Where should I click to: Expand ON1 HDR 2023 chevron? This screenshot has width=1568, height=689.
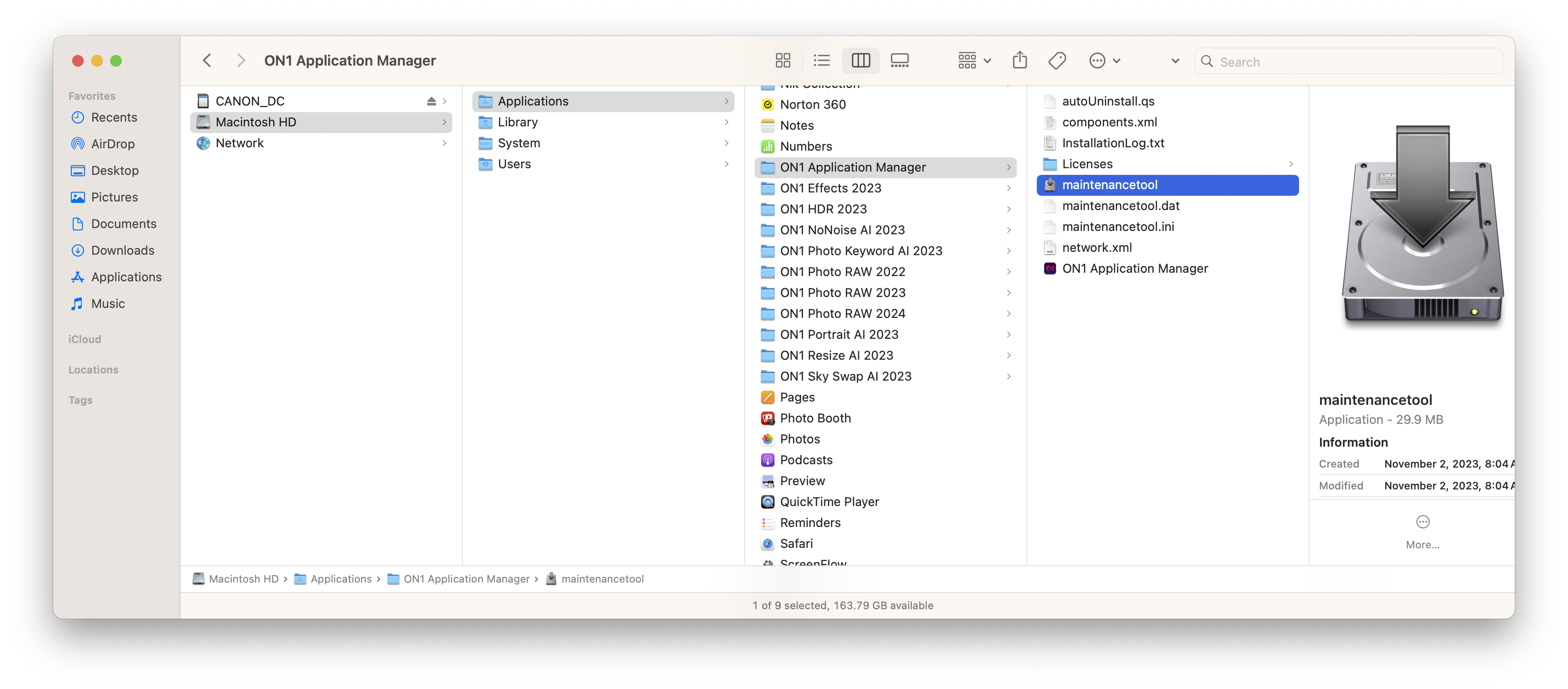pyautogui.click(x=1009, y=209)
